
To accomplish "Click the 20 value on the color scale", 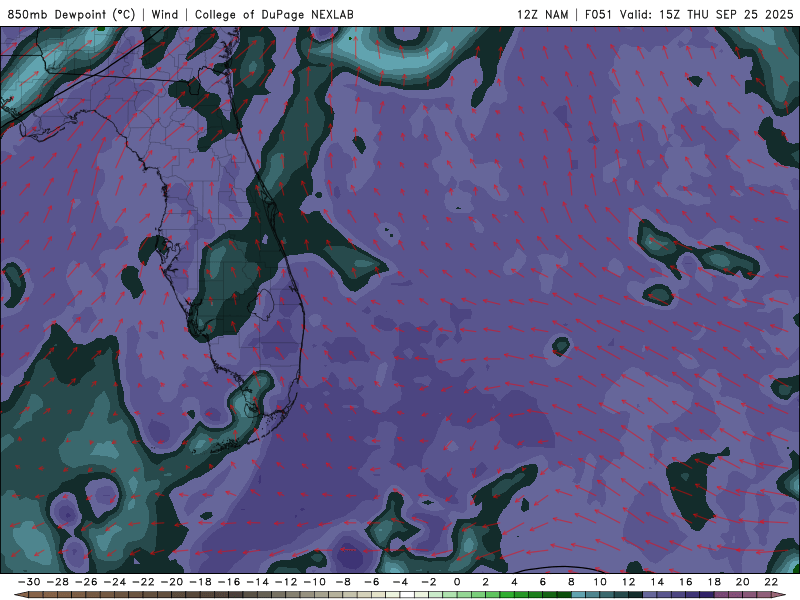I will coord(743,582).
